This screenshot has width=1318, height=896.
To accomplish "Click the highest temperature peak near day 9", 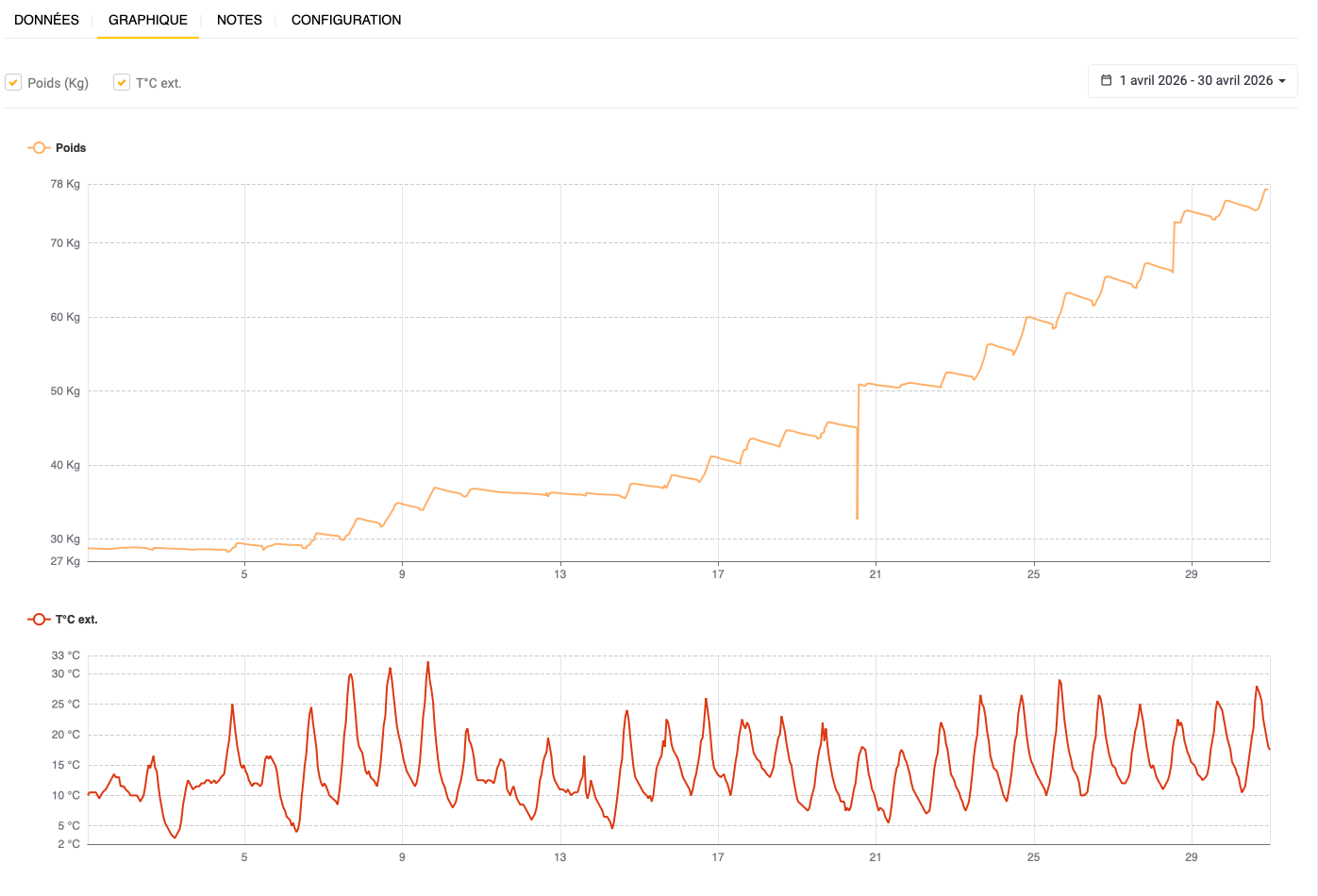I will (427, 662).
